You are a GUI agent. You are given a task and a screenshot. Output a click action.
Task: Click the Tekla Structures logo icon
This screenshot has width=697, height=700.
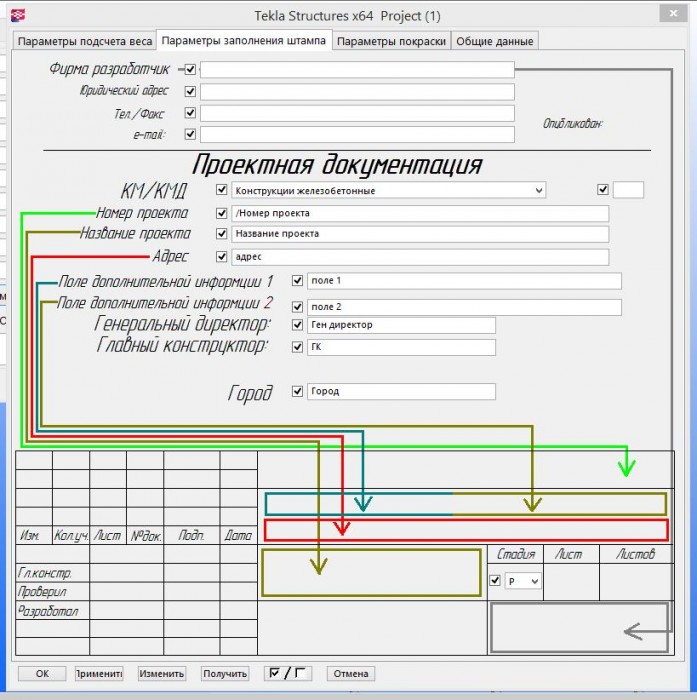pyautogui.click(x=17, y=15)
